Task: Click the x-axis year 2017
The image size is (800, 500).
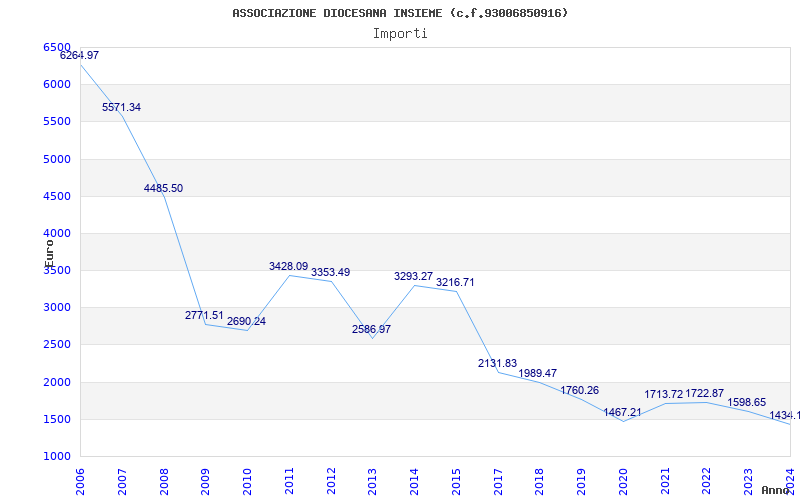Action: [x=498, y=482]
